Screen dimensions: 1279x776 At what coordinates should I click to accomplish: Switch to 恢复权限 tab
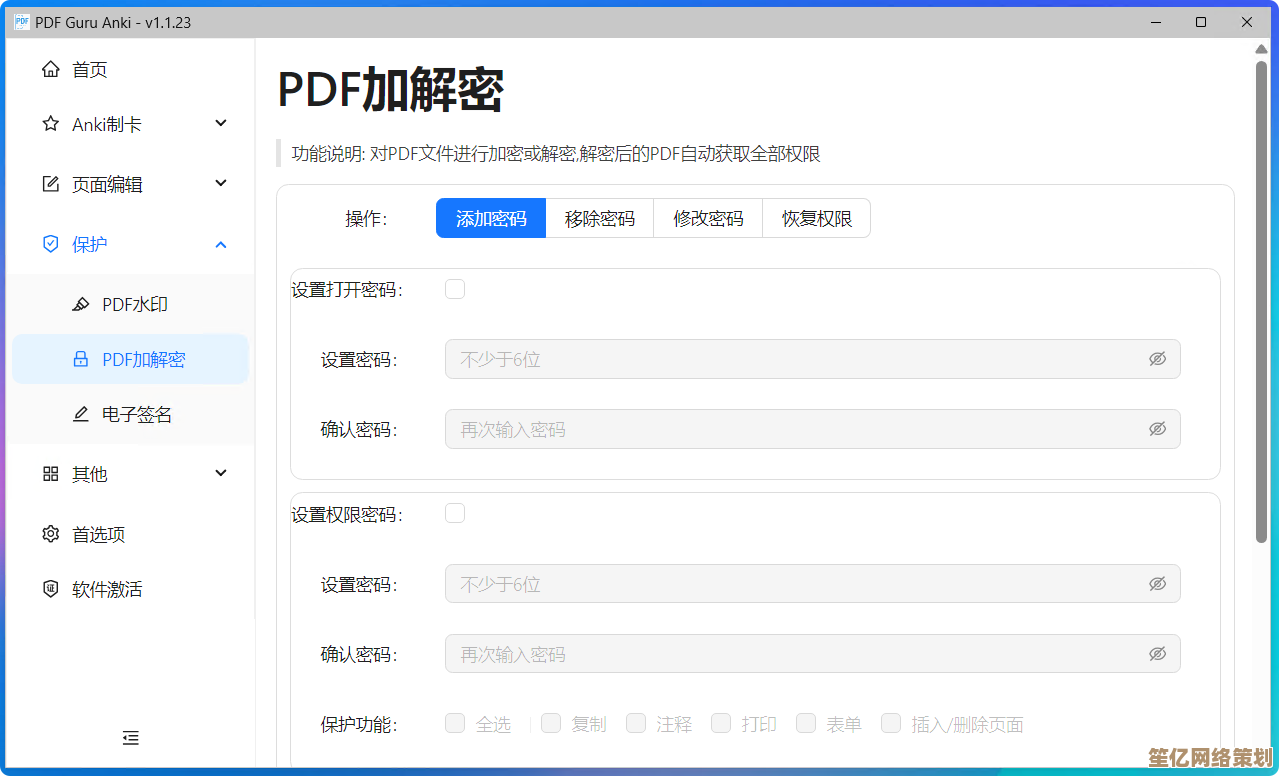click(x=816, y=218)
